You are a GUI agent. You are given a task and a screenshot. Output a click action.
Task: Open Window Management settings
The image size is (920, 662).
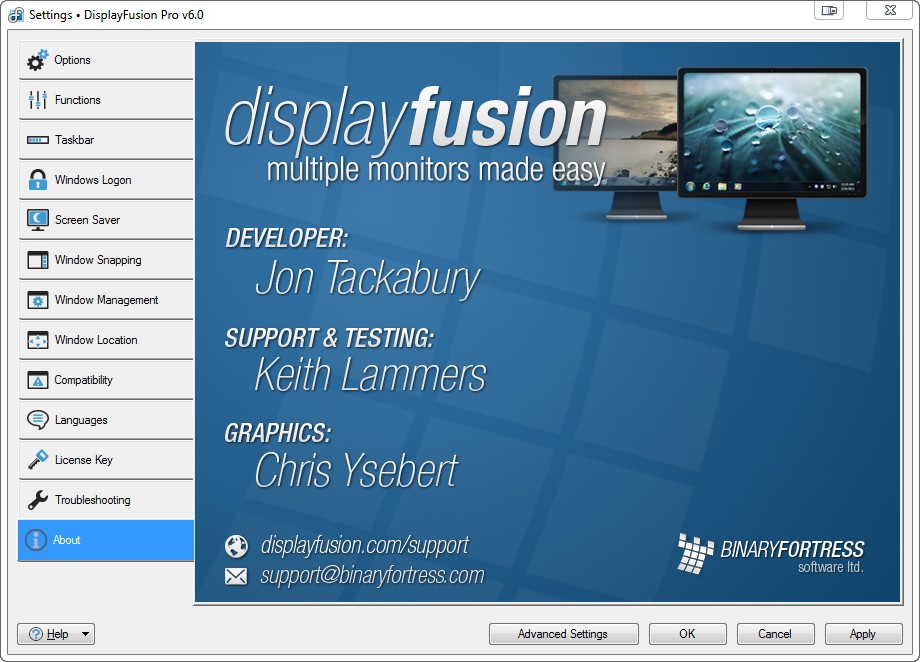point(106,300)
